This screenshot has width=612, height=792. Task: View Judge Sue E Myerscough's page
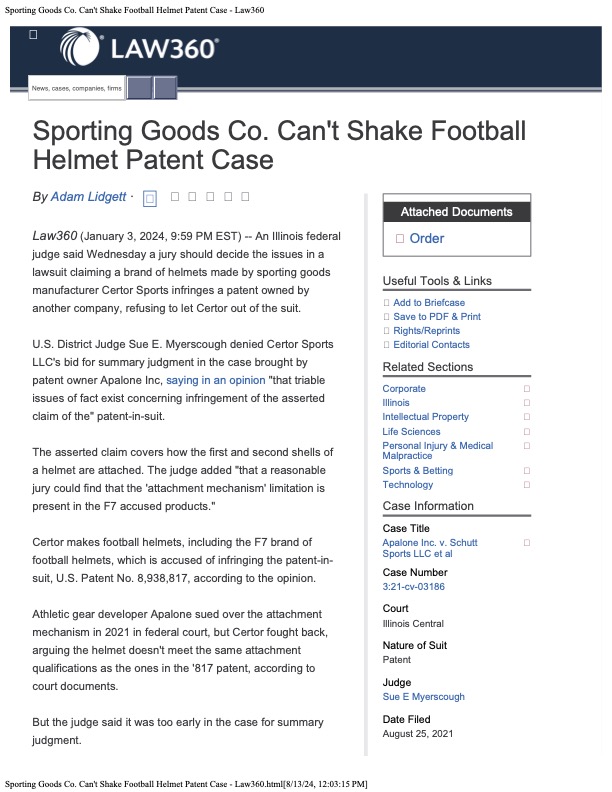click(x=423, y=696)
